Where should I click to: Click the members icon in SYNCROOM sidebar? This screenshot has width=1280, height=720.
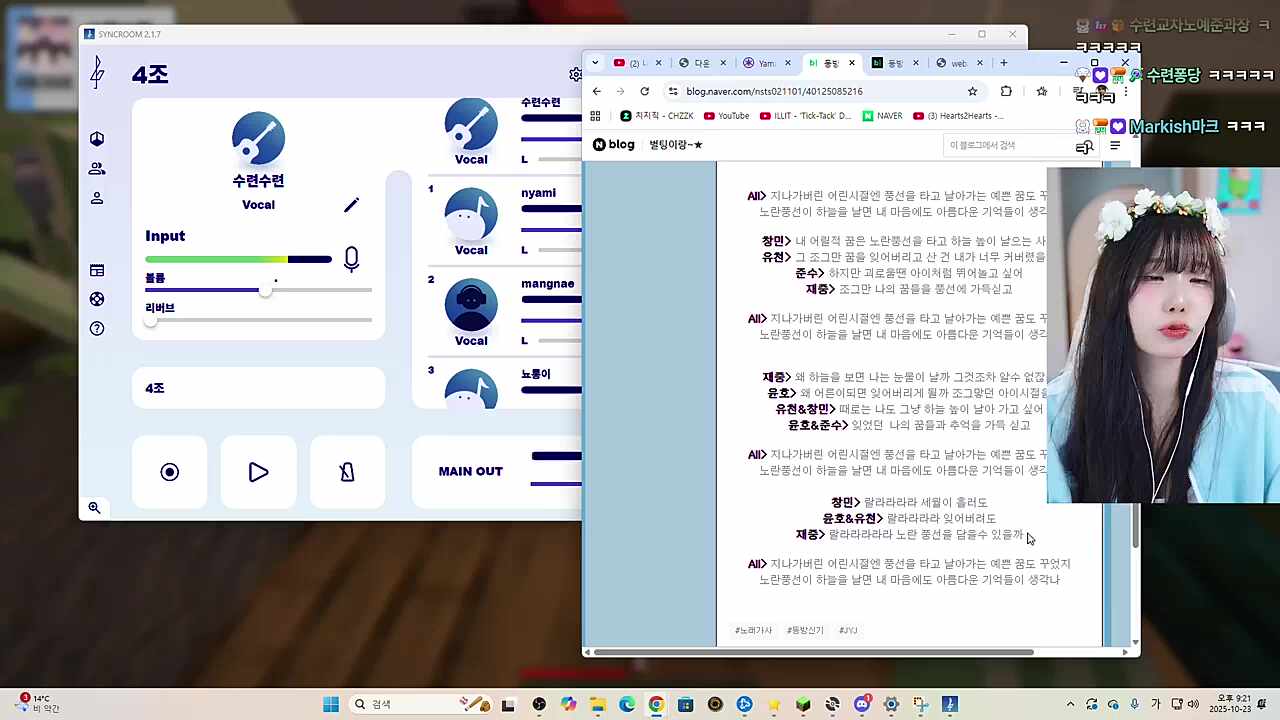96,168
